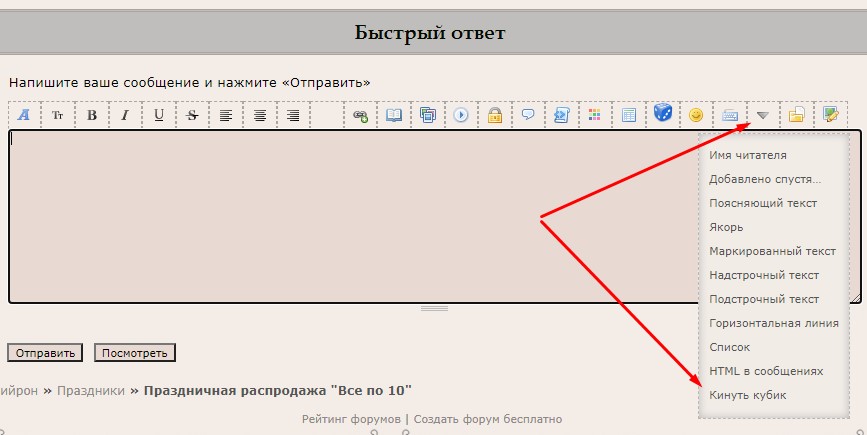Viewport: 867px width, 435px height.
Task: Toggle bold formatting
Action: [x=92, y=115]
